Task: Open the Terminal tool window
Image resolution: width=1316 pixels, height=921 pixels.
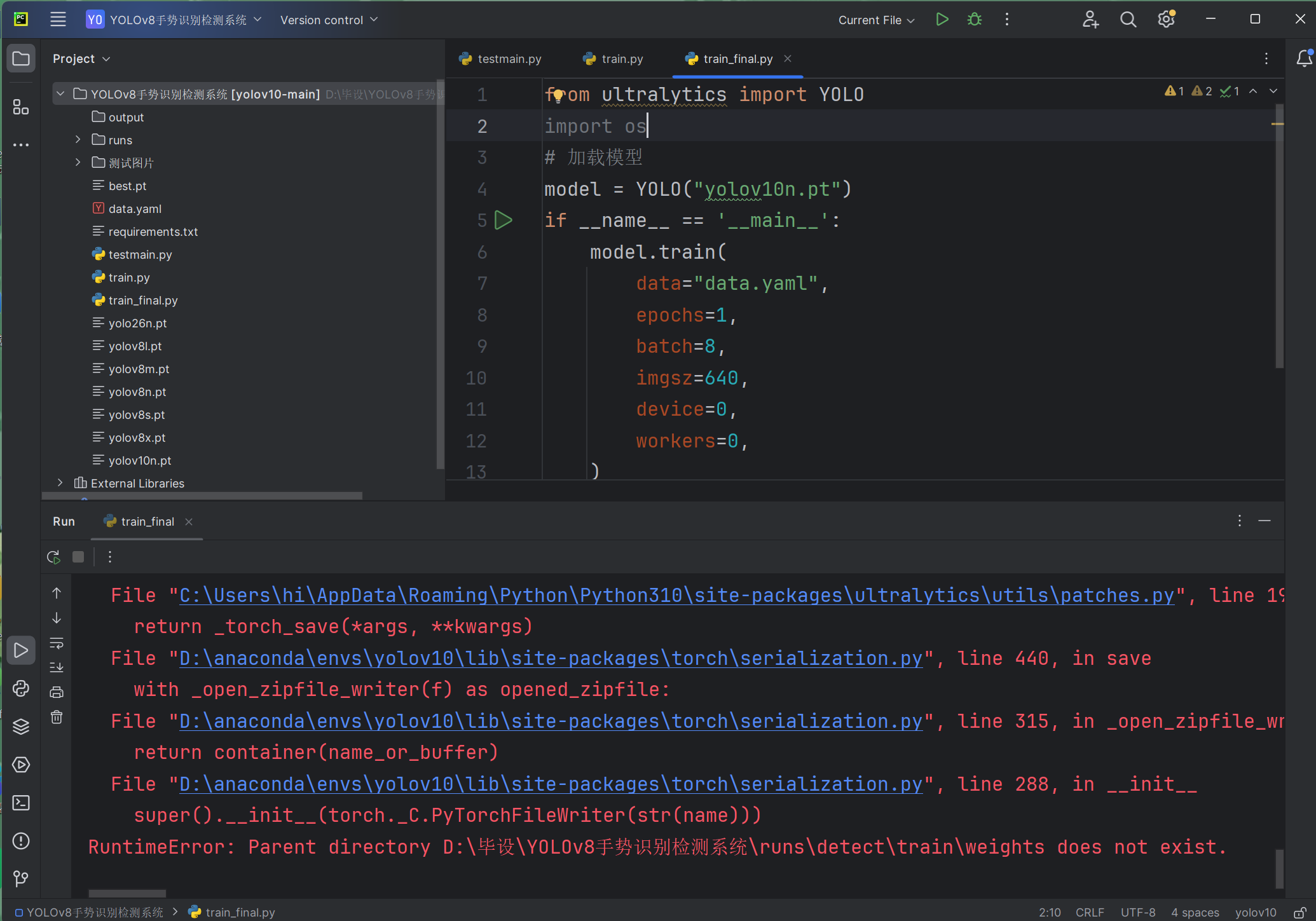Action: tap(21, 803)
